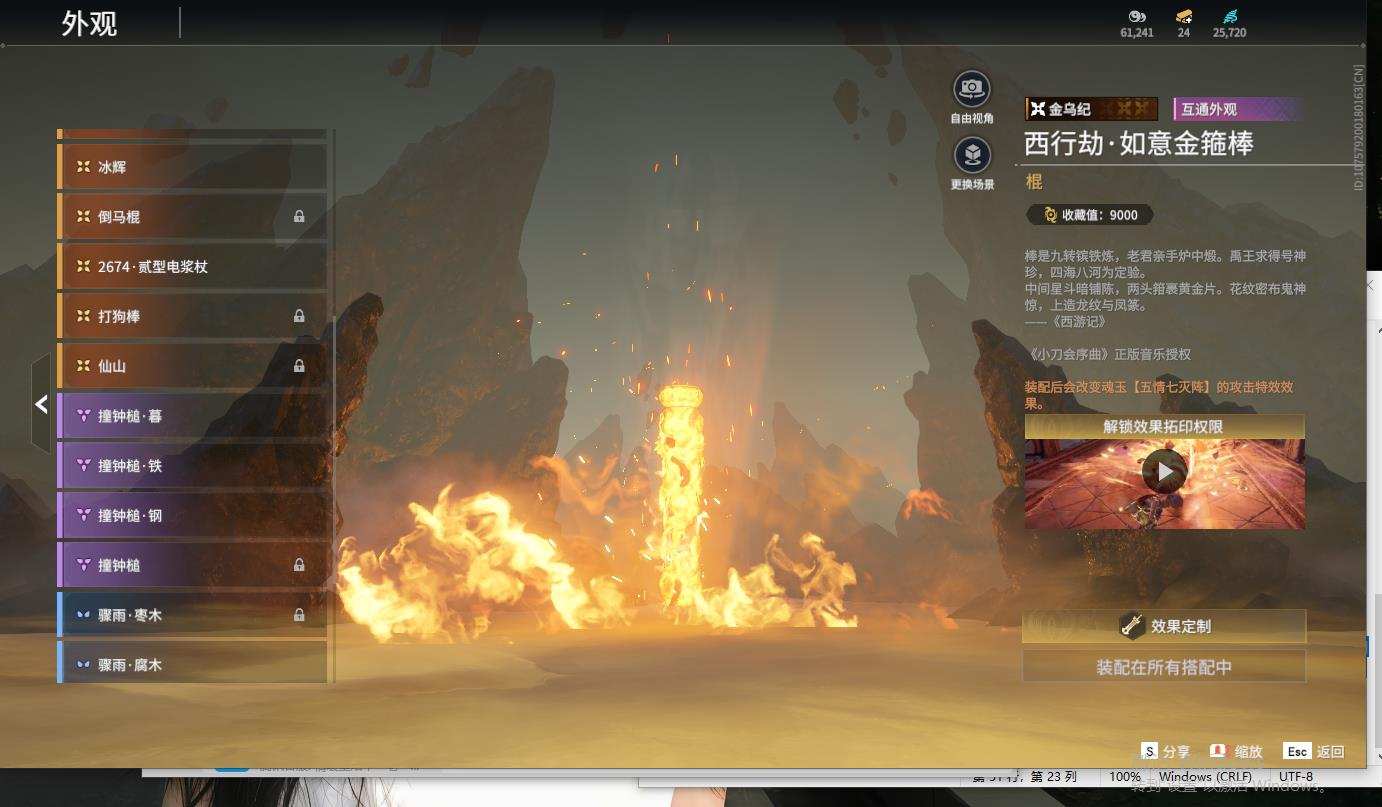Click the 解锁效果拓印权限 banner
The height and width of the screenshot is (807, 1382).
pyautogui.click(x=1164, y=427)
